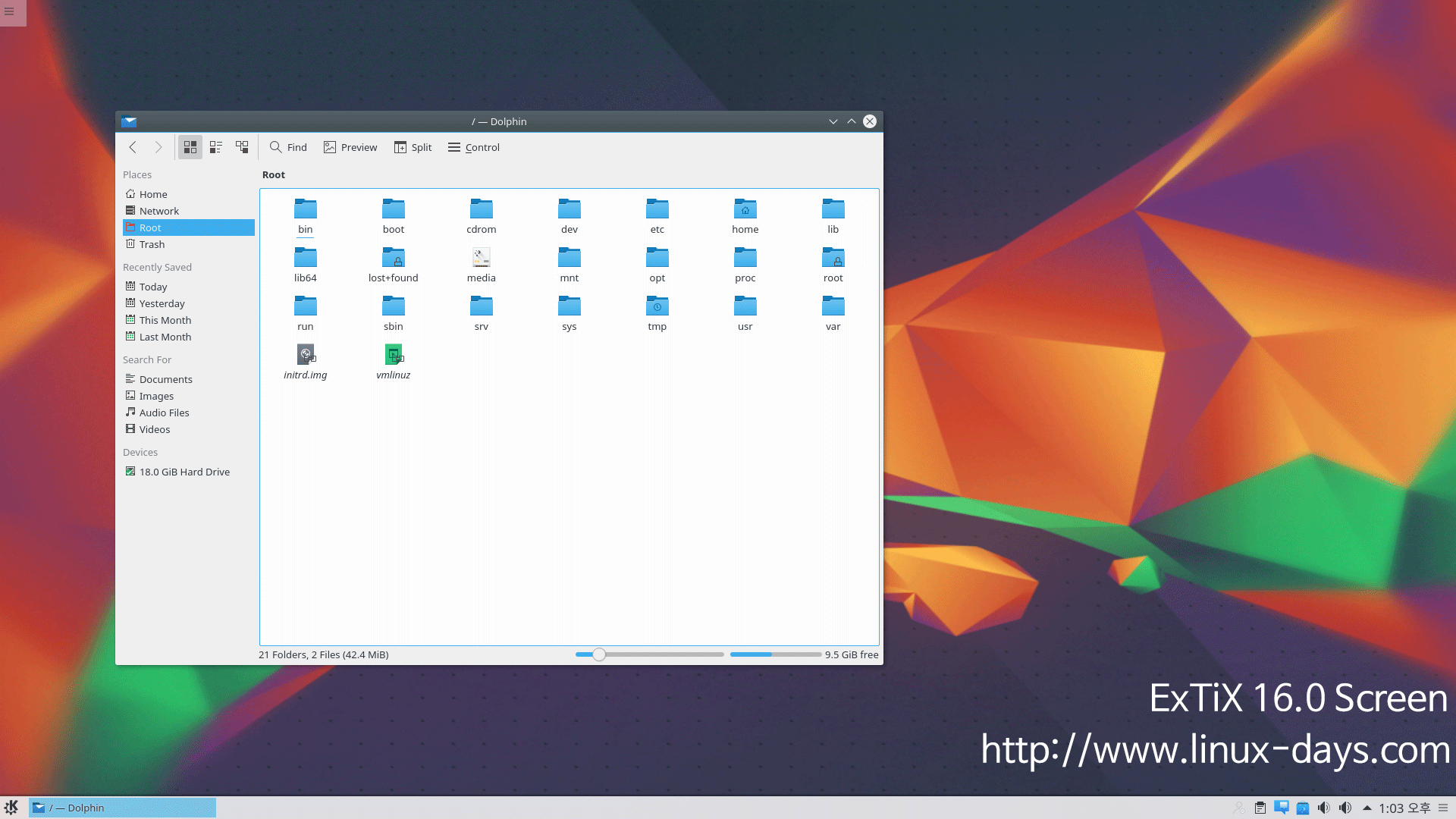Show files saved This Month
1456x819 pixels.
188,320
